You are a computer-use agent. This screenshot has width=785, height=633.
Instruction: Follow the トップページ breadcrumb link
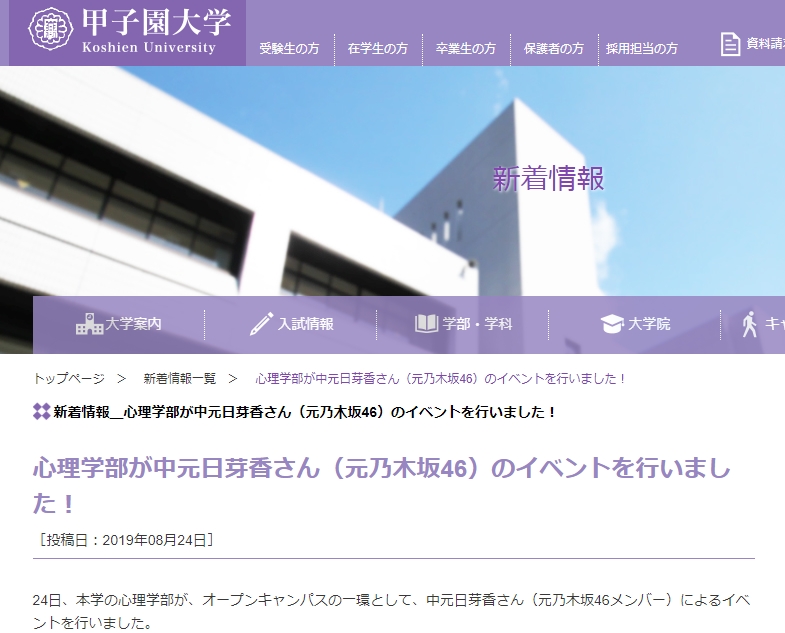pos(69,379)
